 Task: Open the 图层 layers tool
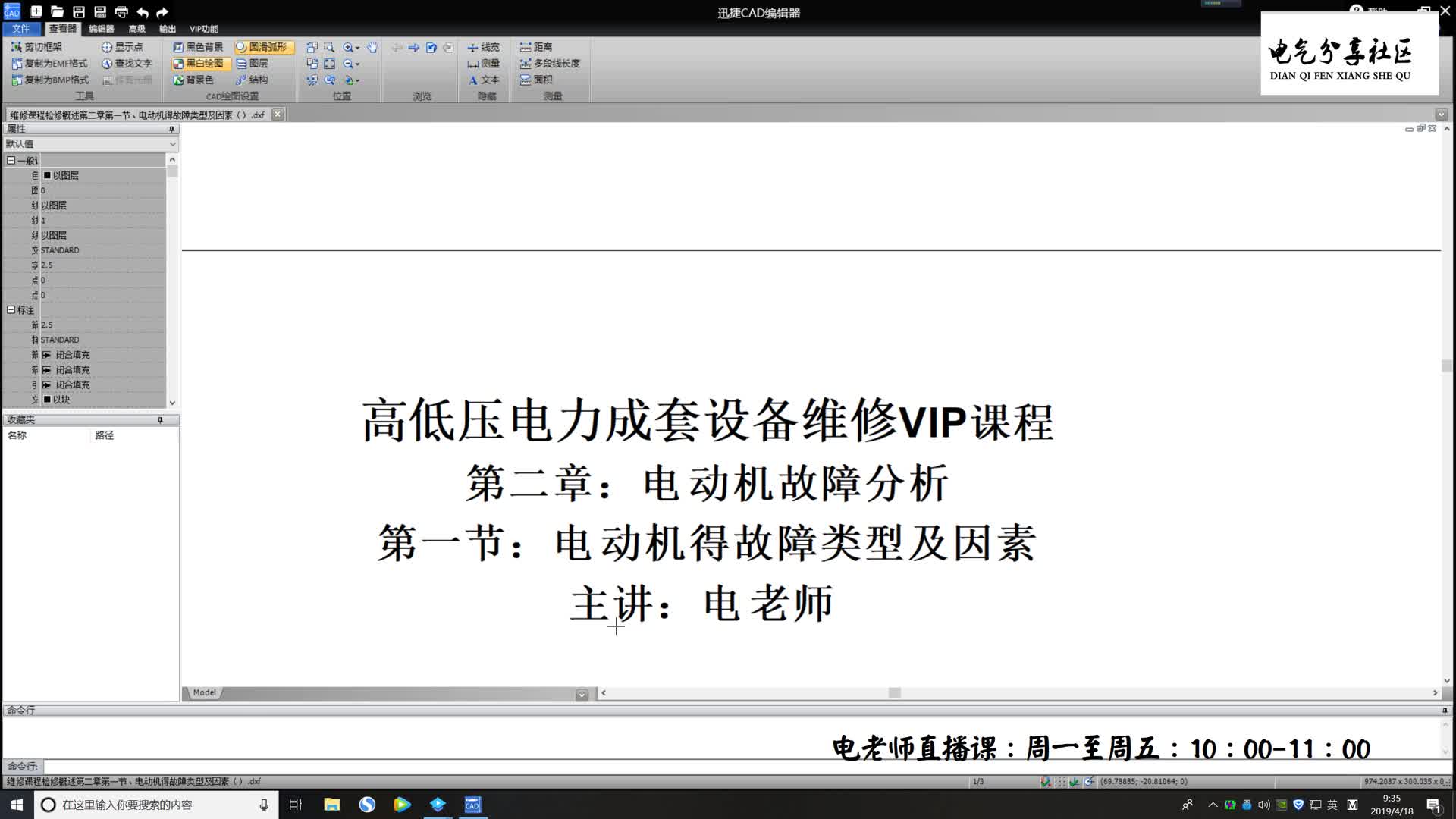252,64
